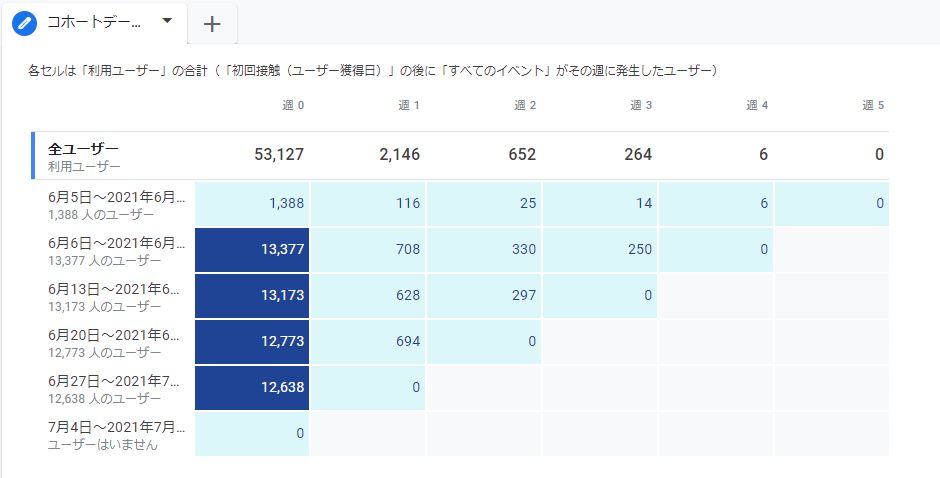Open the コホートデー tab dropdown arrow

pos(167,21)
